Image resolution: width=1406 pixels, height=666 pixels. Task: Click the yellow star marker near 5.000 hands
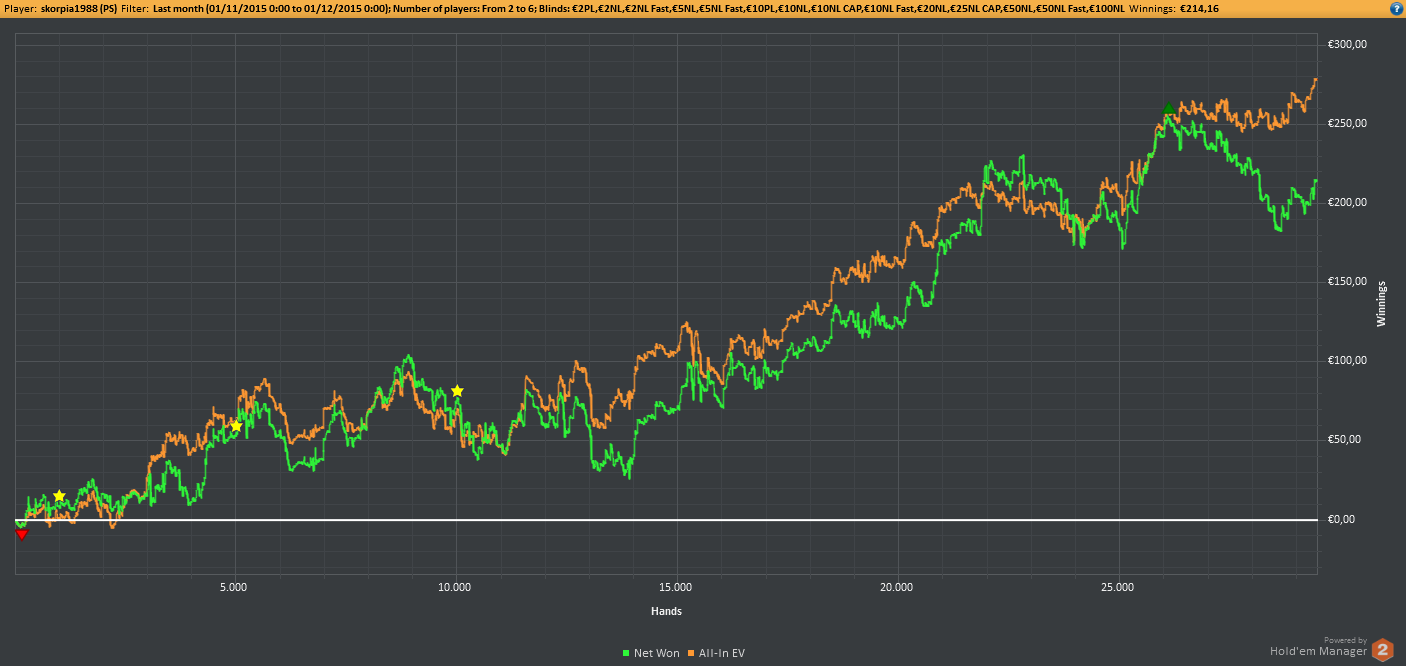pos(236,426)
